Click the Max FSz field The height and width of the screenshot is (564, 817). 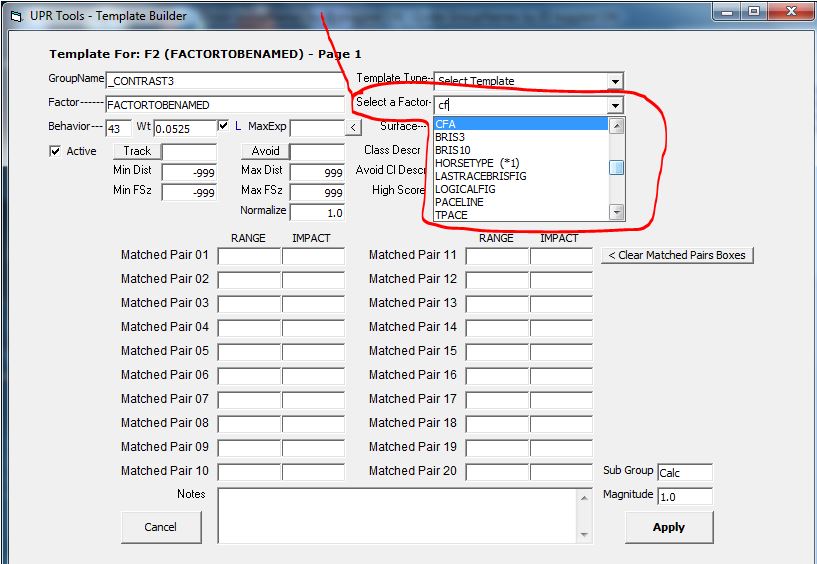coord(317,192)
